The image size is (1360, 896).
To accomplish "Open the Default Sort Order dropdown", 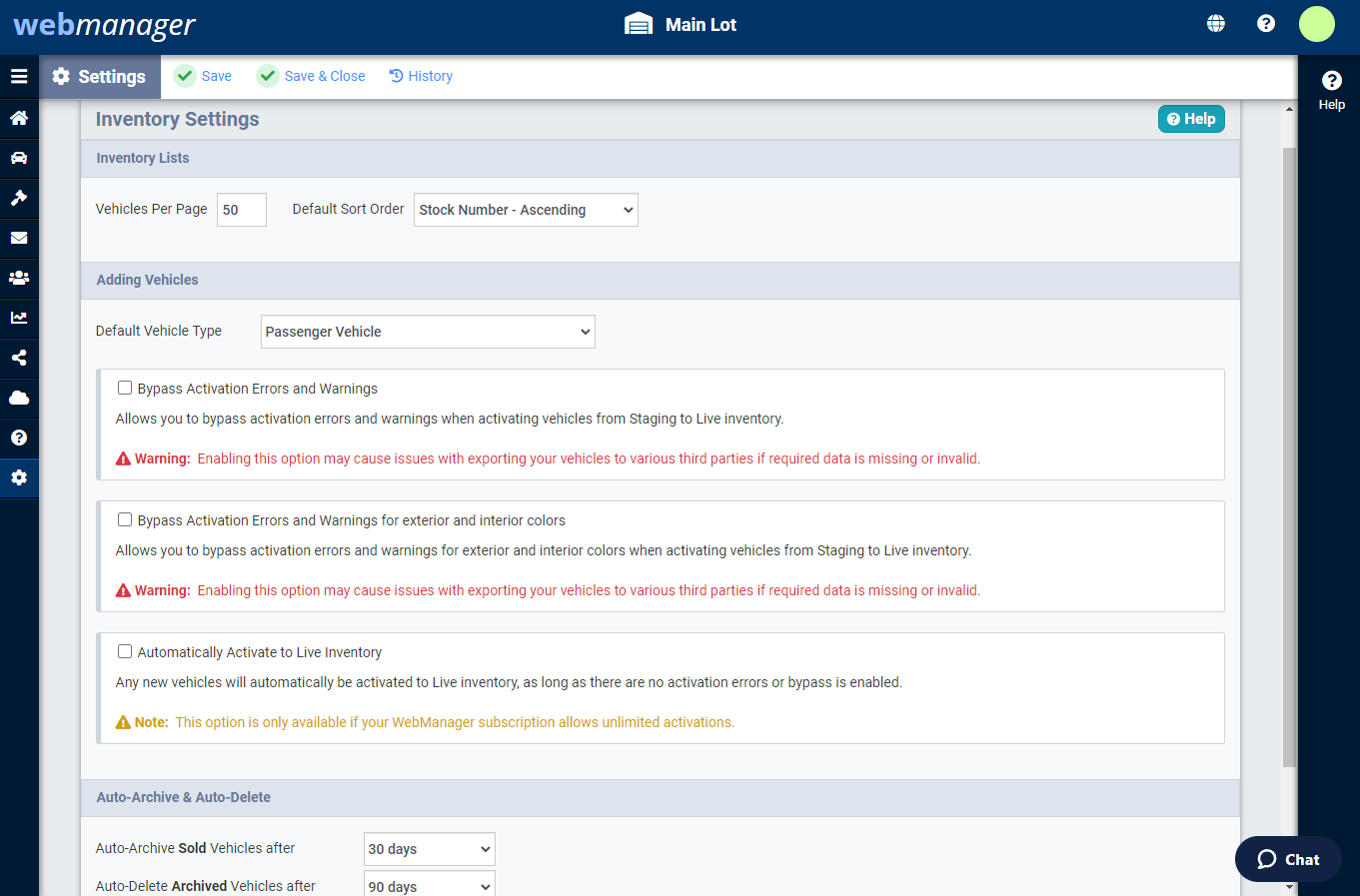I will coord(525,210).
